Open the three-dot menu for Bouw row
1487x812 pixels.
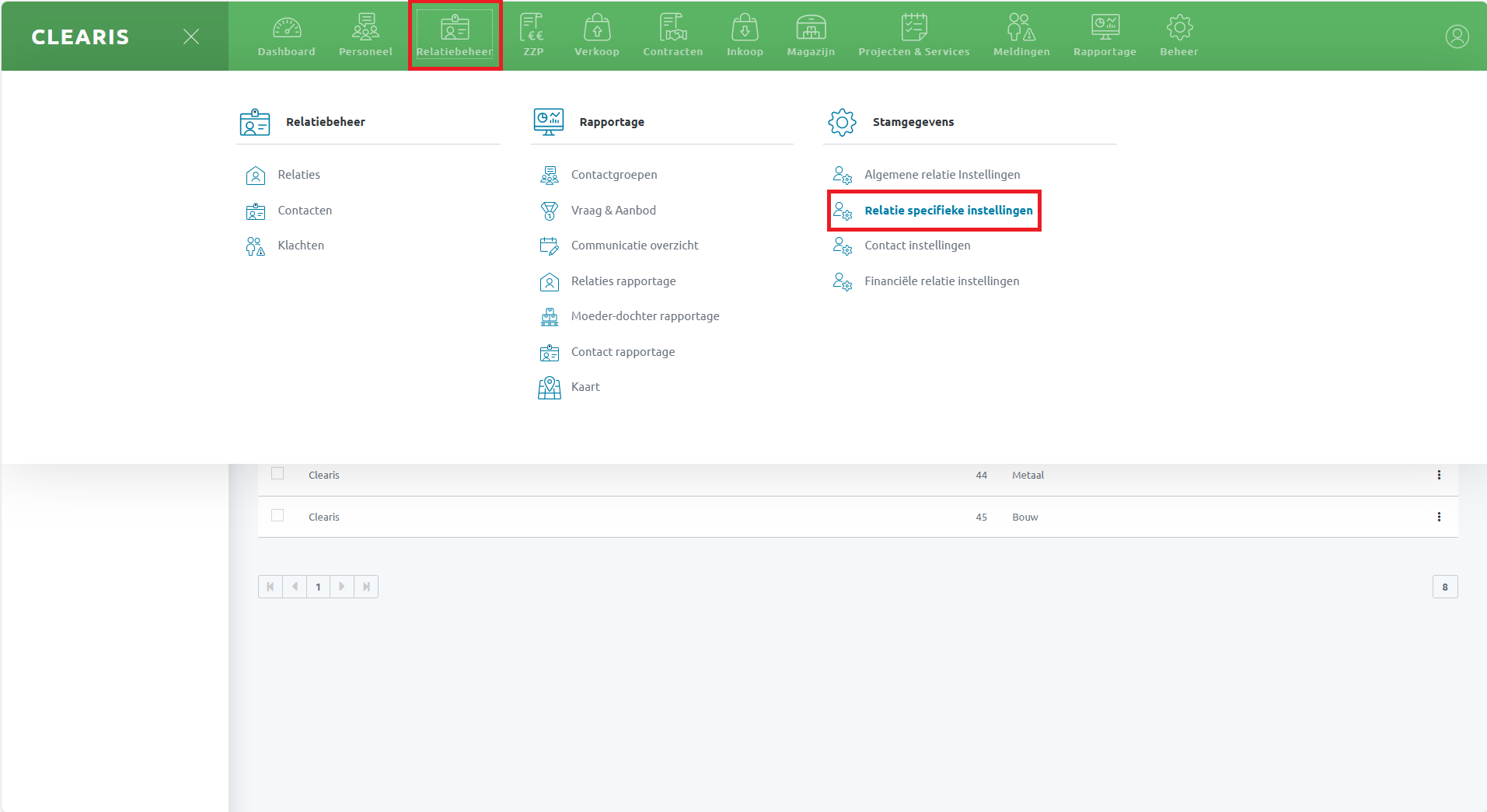point(1439,517)
